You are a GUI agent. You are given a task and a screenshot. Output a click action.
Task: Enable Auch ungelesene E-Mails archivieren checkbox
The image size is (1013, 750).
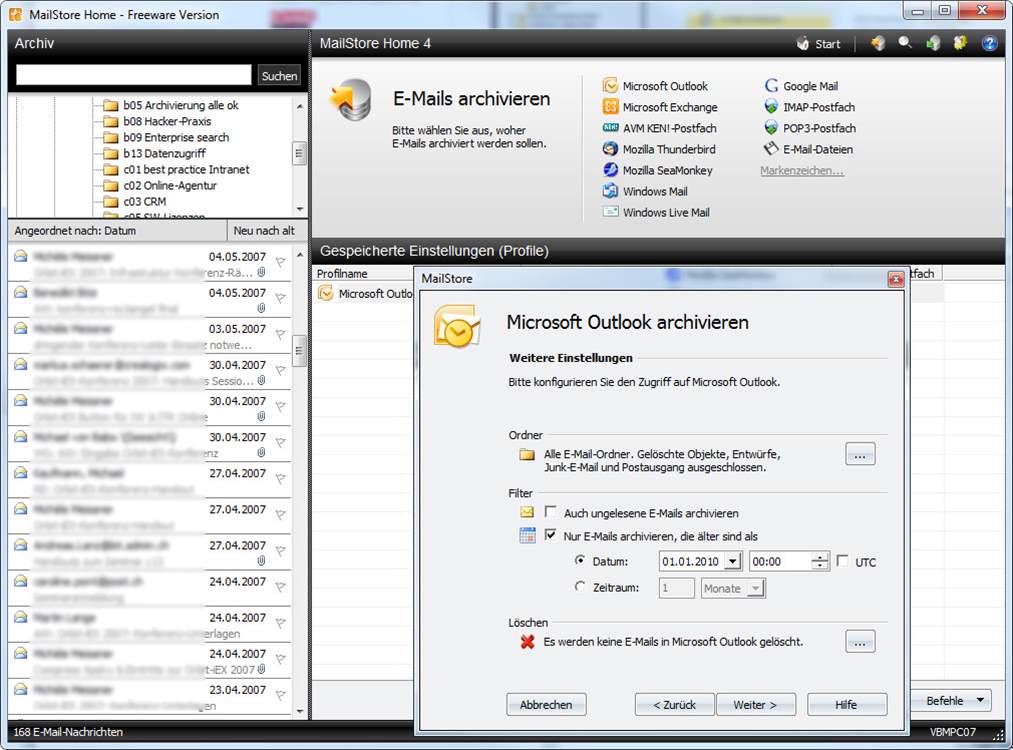pyautogui.click(x=550, y=512)
